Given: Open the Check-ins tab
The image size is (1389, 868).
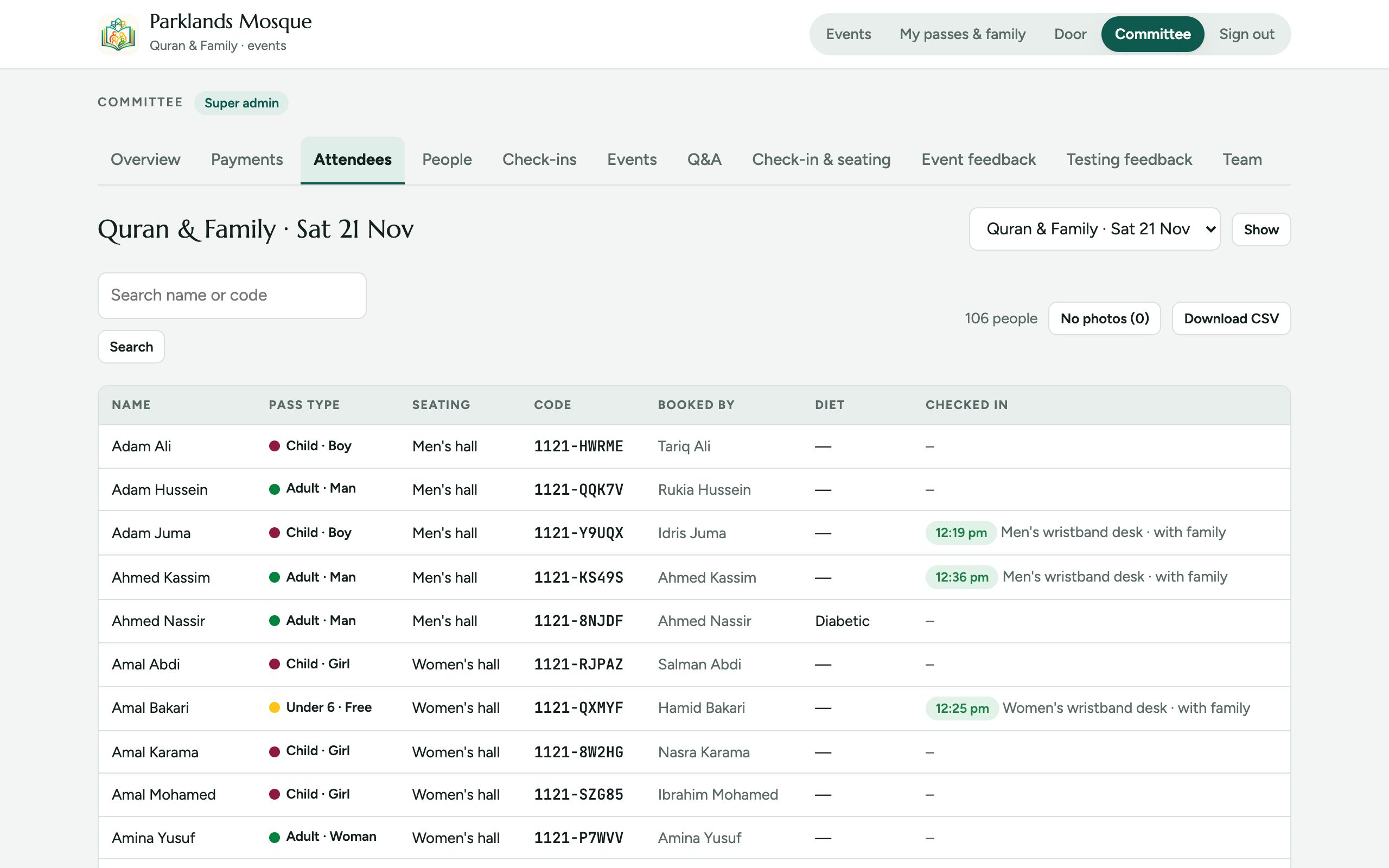Looking at the screenshot, I should point(539,159).
